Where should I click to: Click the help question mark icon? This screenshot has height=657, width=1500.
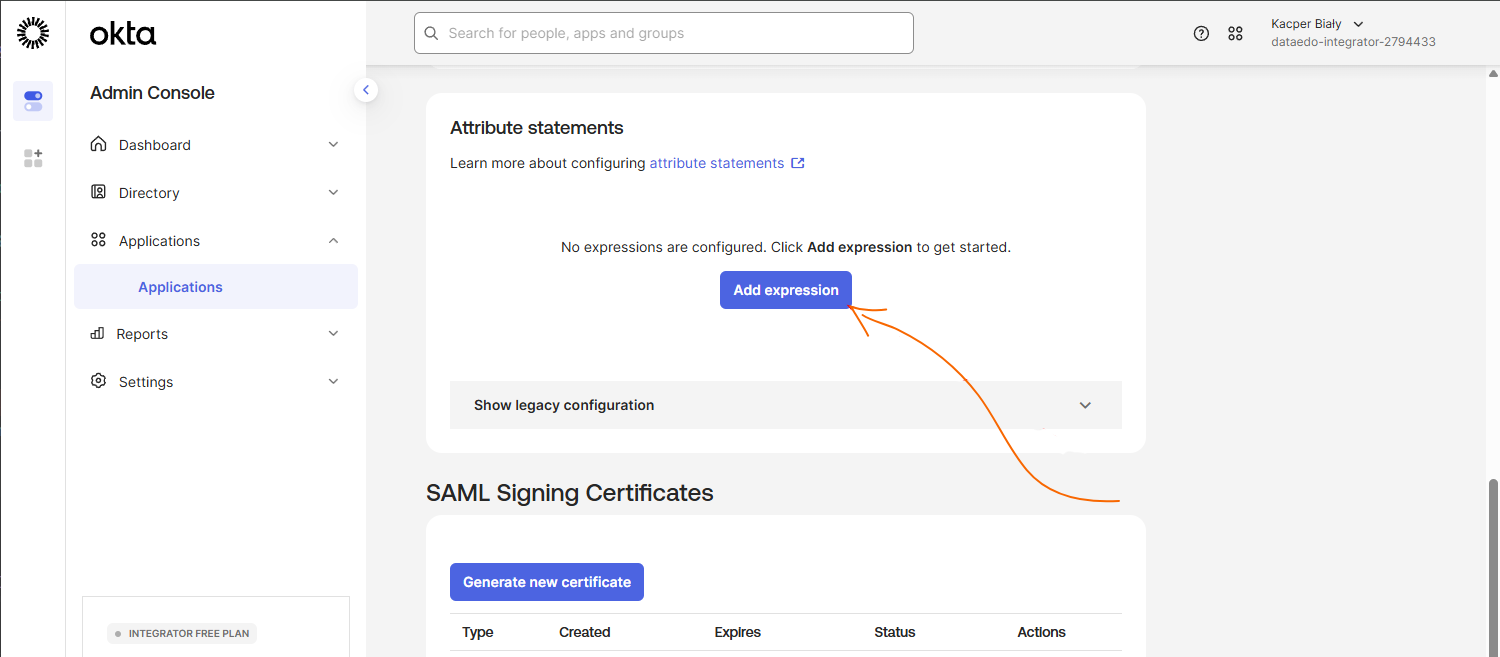1202,33
